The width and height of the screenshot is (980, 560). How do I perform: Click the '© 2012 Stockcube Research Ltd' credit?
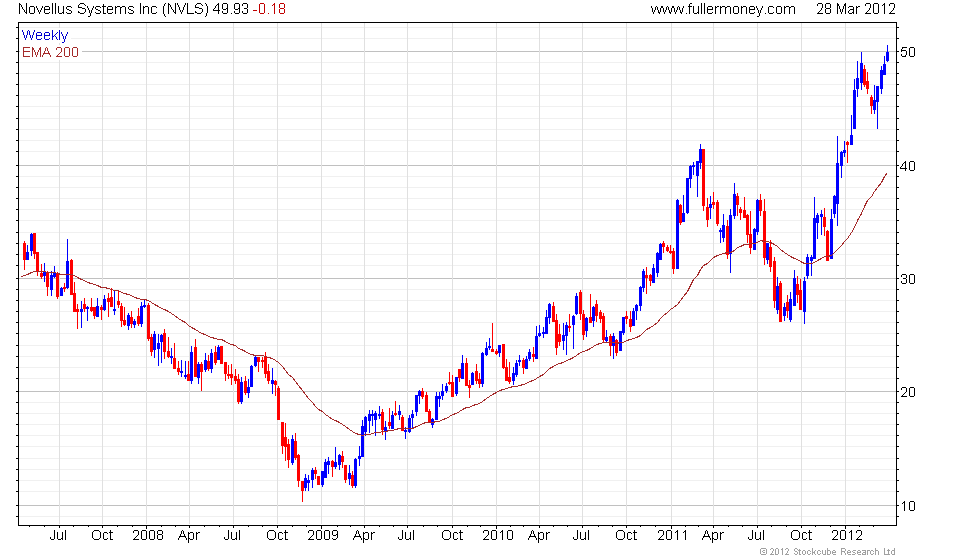point(827,552)
